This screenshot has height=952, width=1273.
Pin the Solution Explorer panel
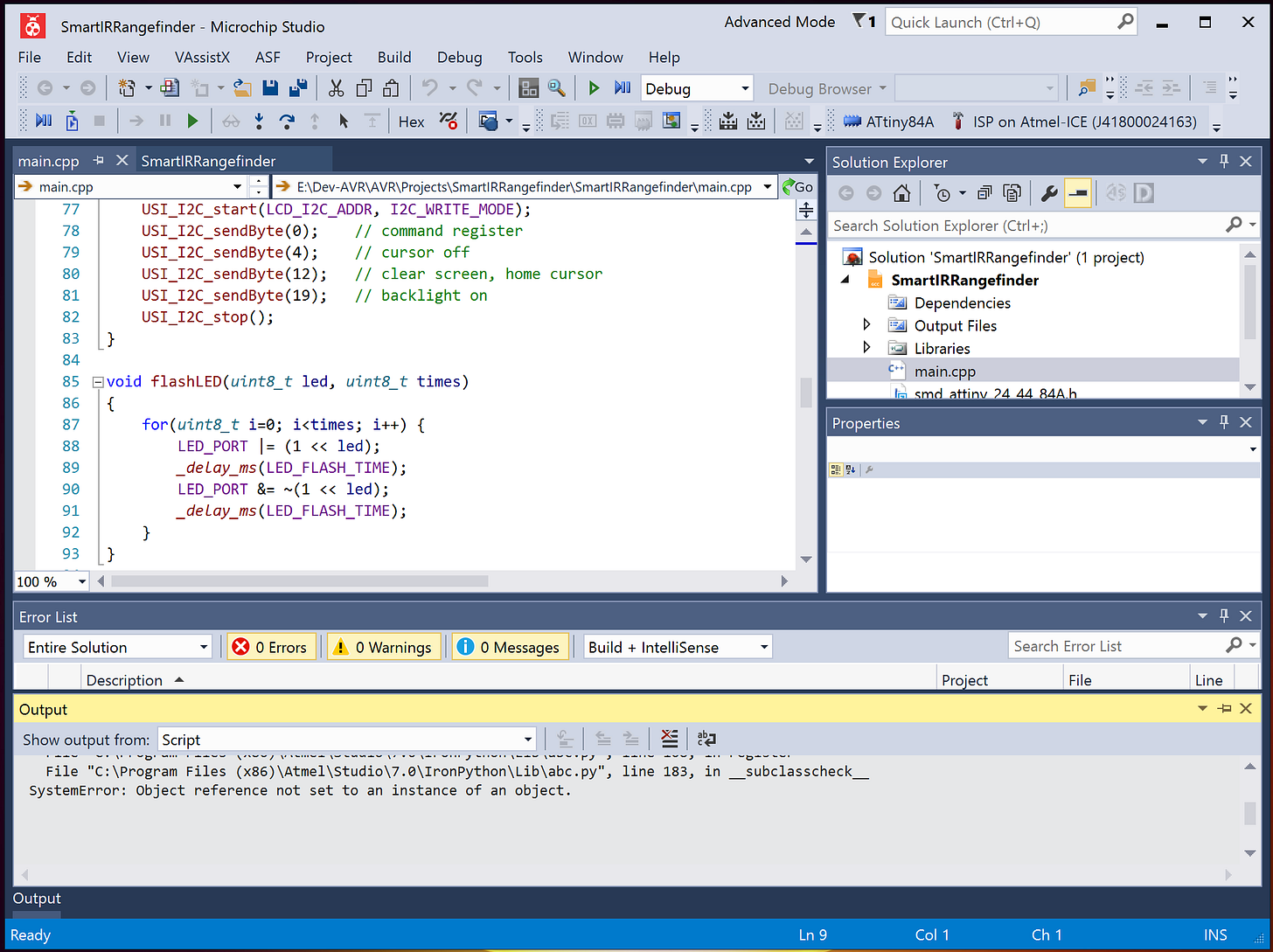tap(1224, 161)
